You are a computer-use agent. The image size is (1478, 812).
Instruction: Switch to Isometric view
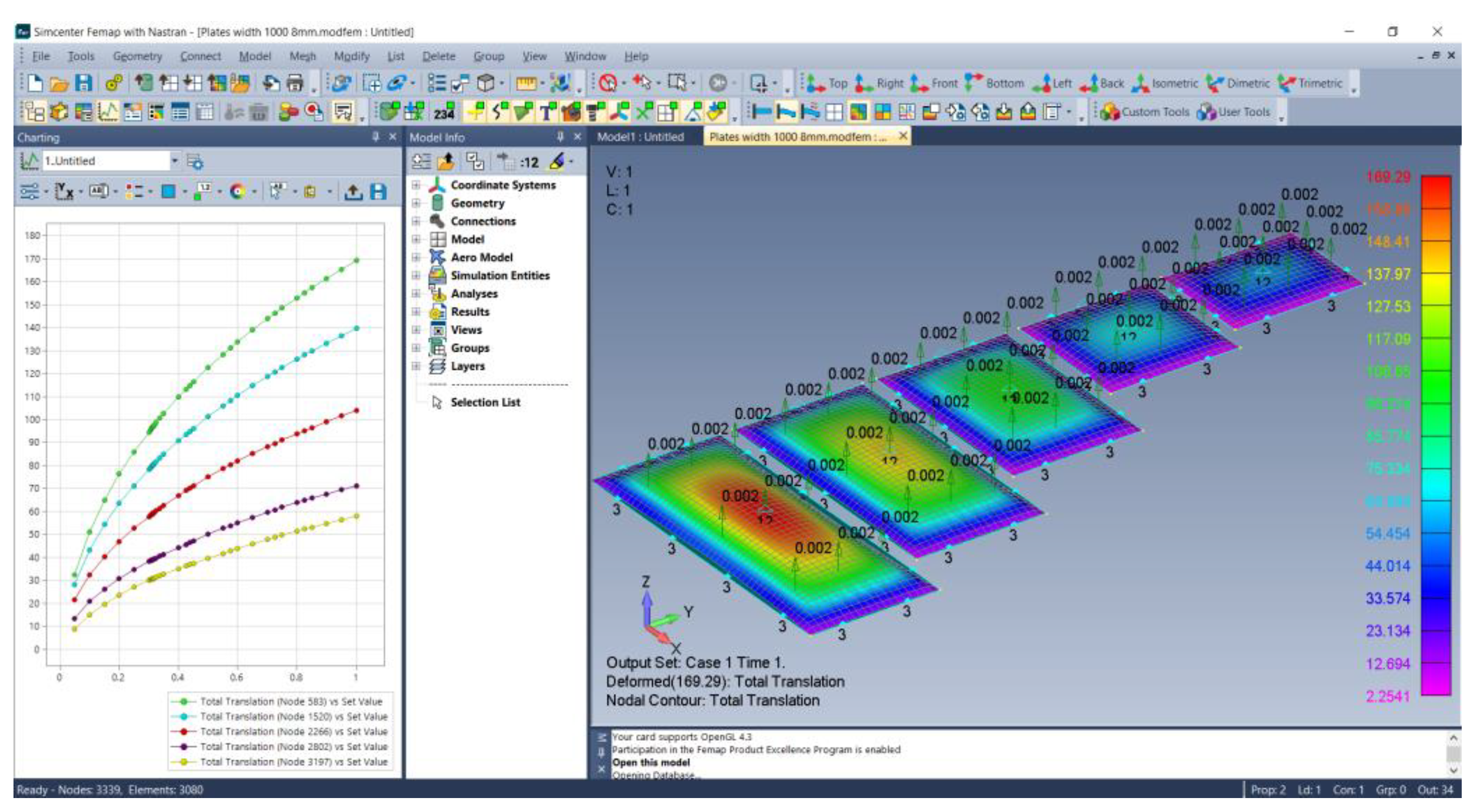click(1165, 83)
